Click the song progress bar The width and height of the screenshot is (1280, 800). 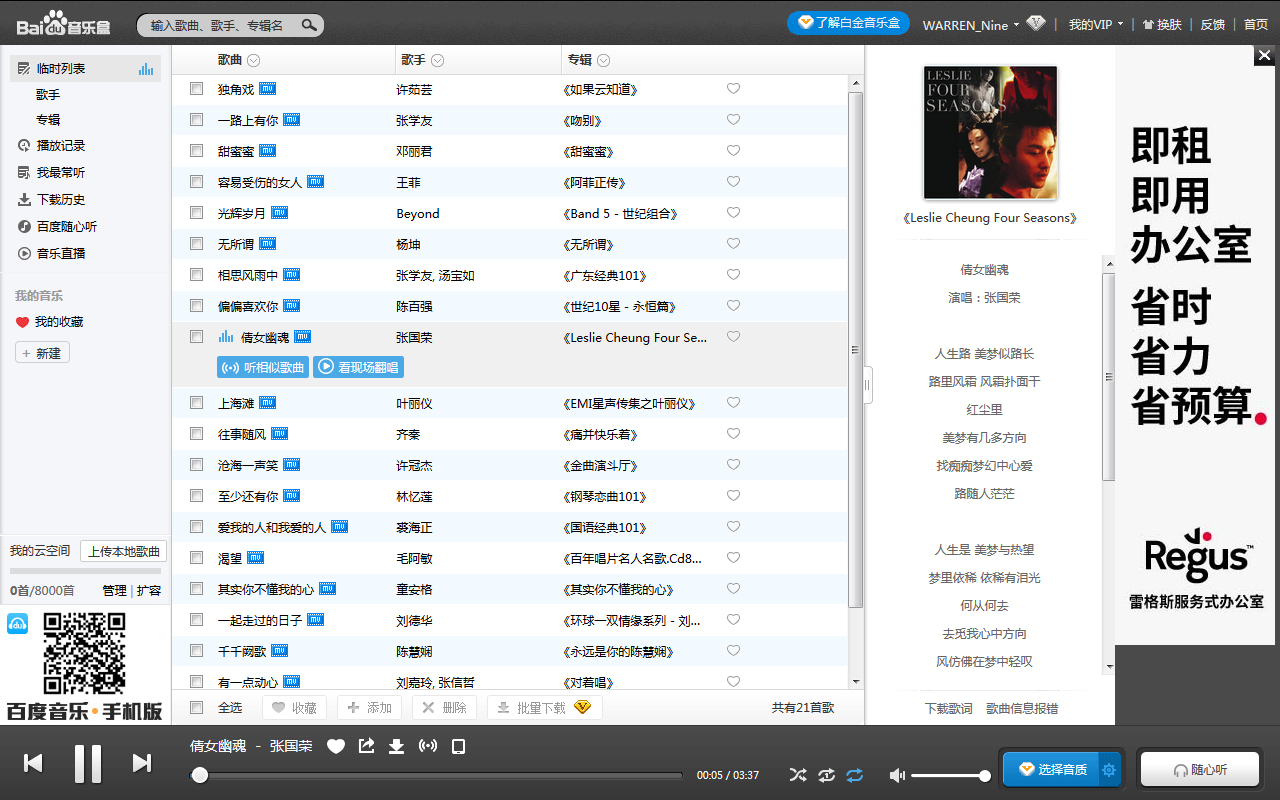(440, 775)
